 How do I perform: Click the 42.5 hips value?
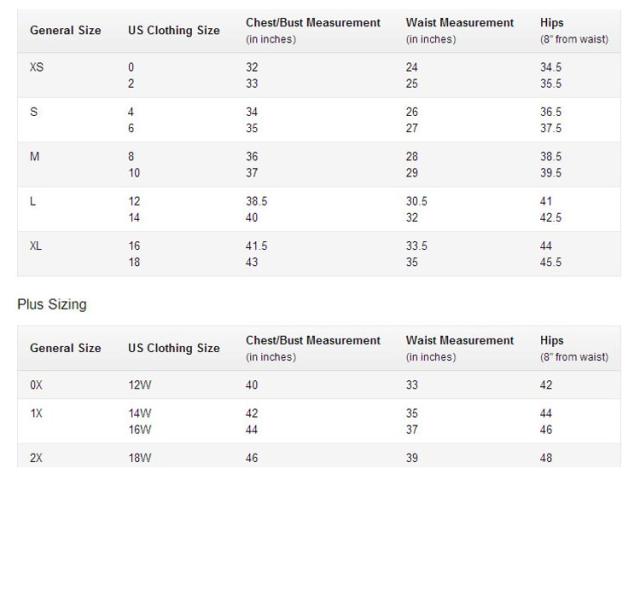pyautogui.click(x=551, y=218)
